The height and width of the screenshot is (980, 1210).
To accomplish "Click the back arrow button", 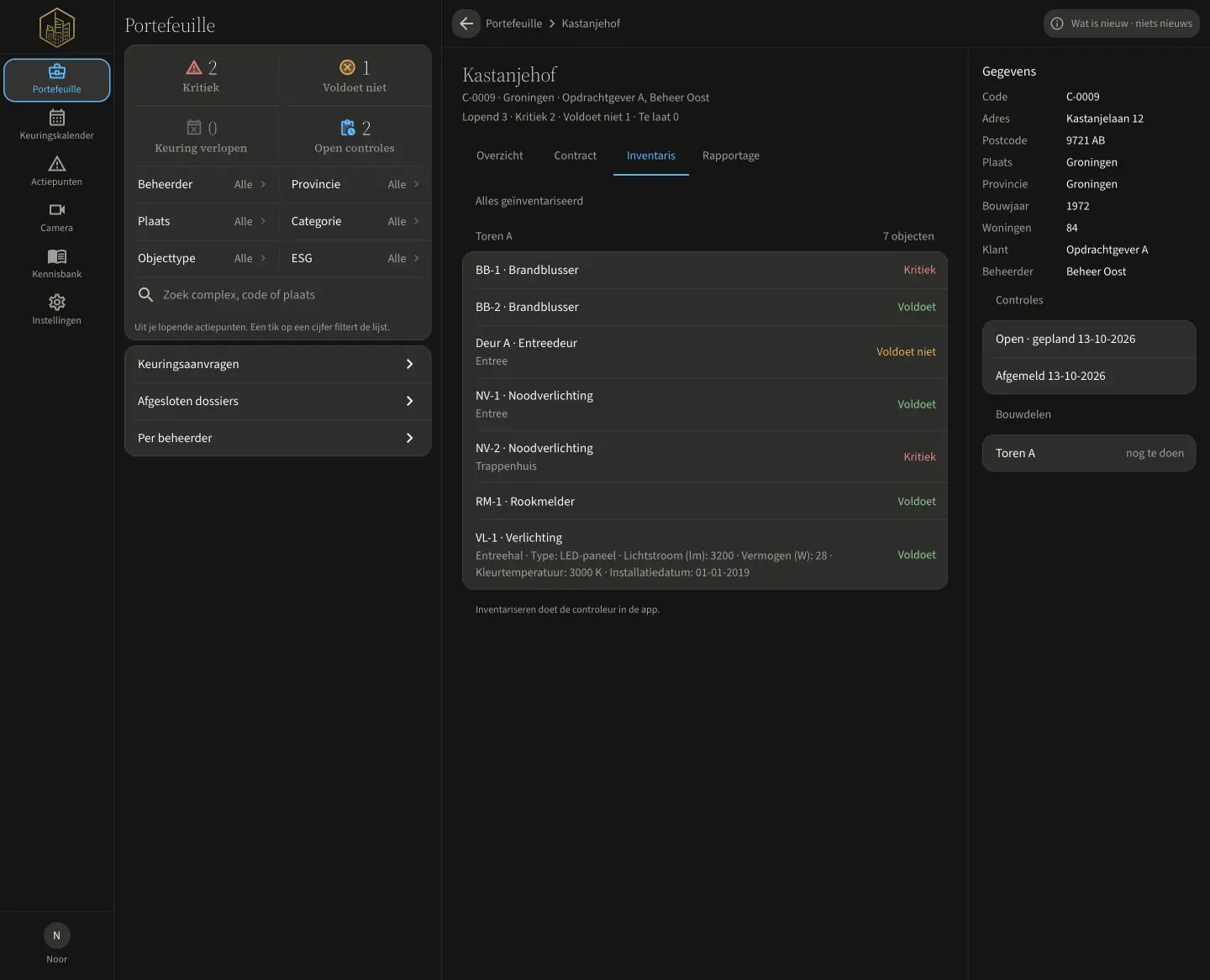I will pyautogui.click(x=466, y=24).
